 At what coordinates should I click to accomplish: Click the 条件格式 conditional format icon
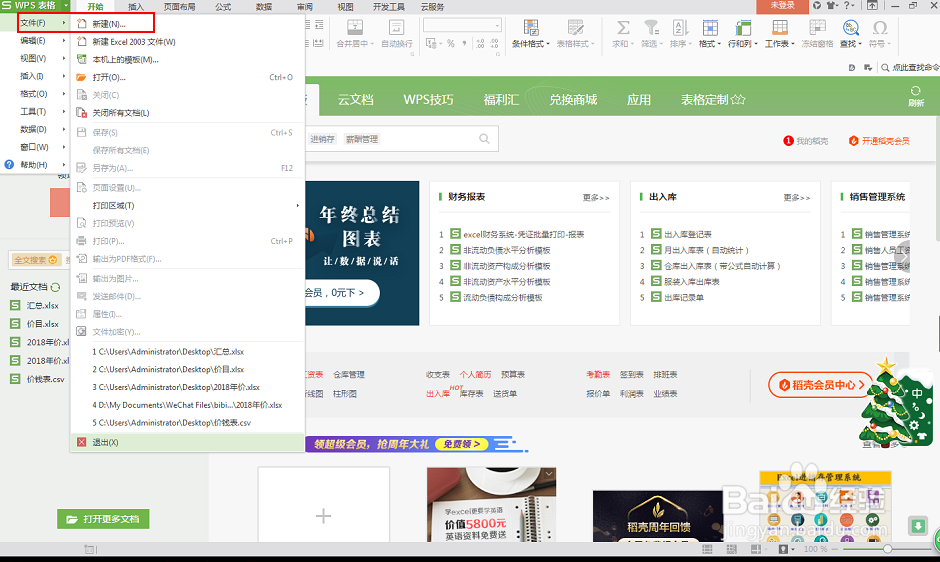(x=531, y=28)
